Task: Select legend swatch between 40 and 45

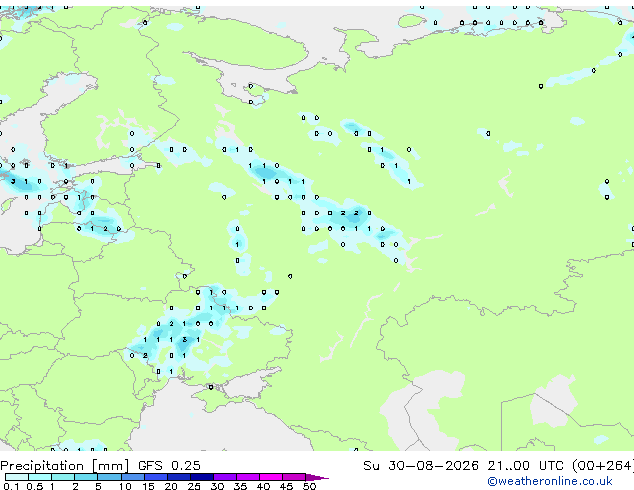Action: [271, 477]
